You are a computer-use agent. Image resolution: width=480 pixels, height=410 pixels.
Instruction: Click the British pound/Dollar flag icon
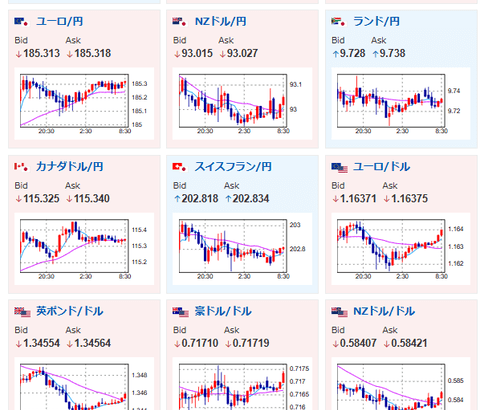tap(23, 312)
